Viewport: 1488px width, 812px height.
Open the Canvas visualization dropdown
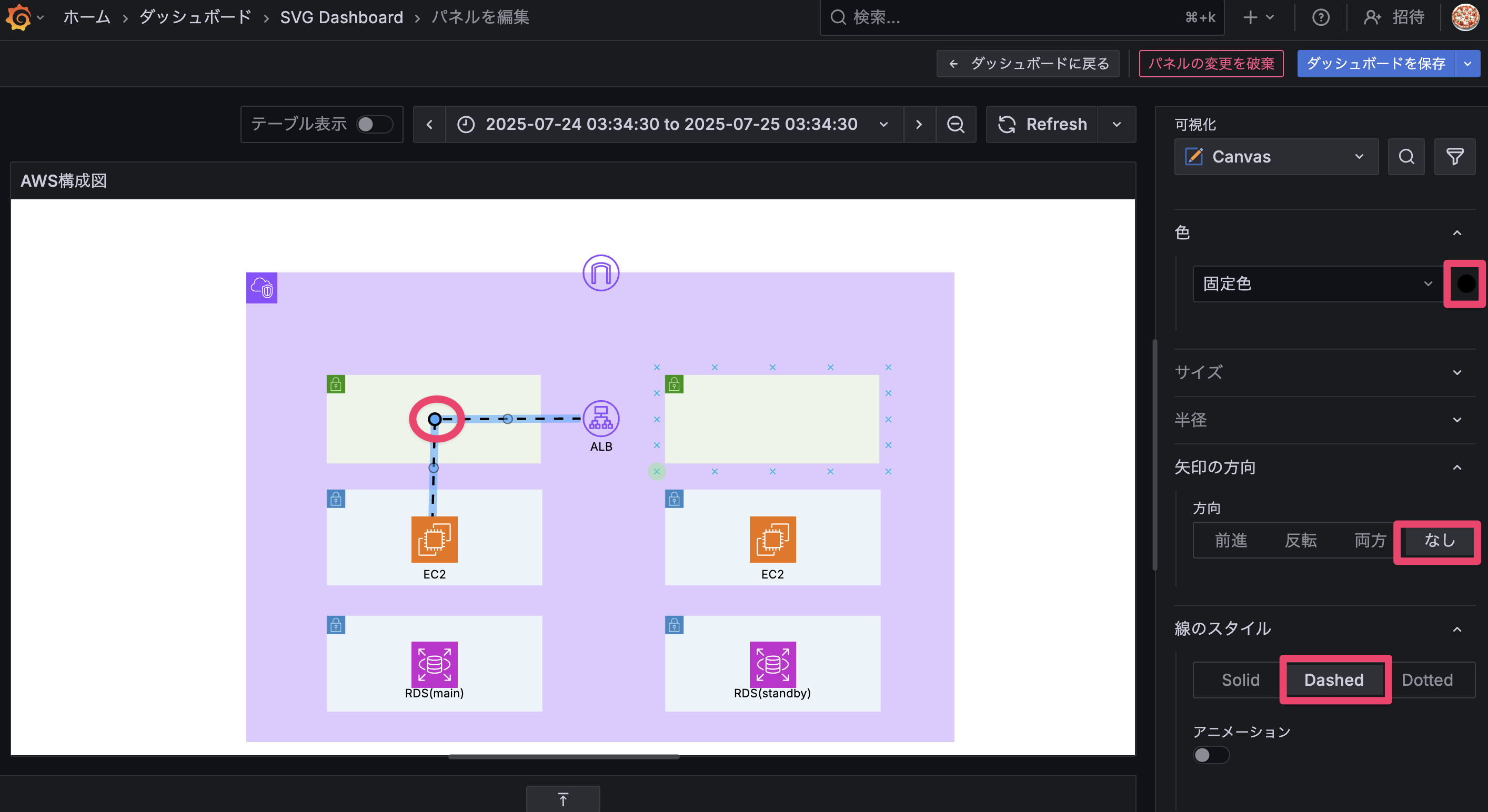tap(1276, 157)
